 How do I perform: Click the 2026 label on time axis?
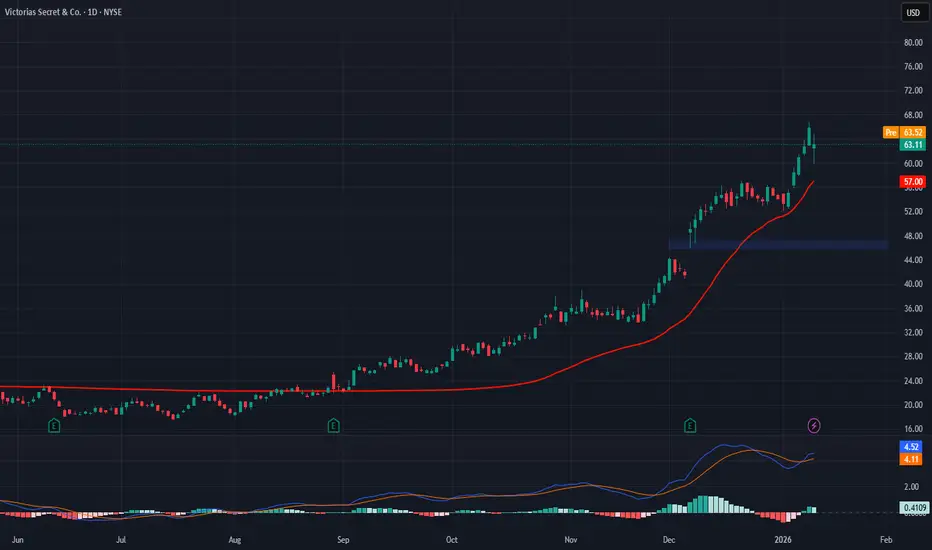783,540
